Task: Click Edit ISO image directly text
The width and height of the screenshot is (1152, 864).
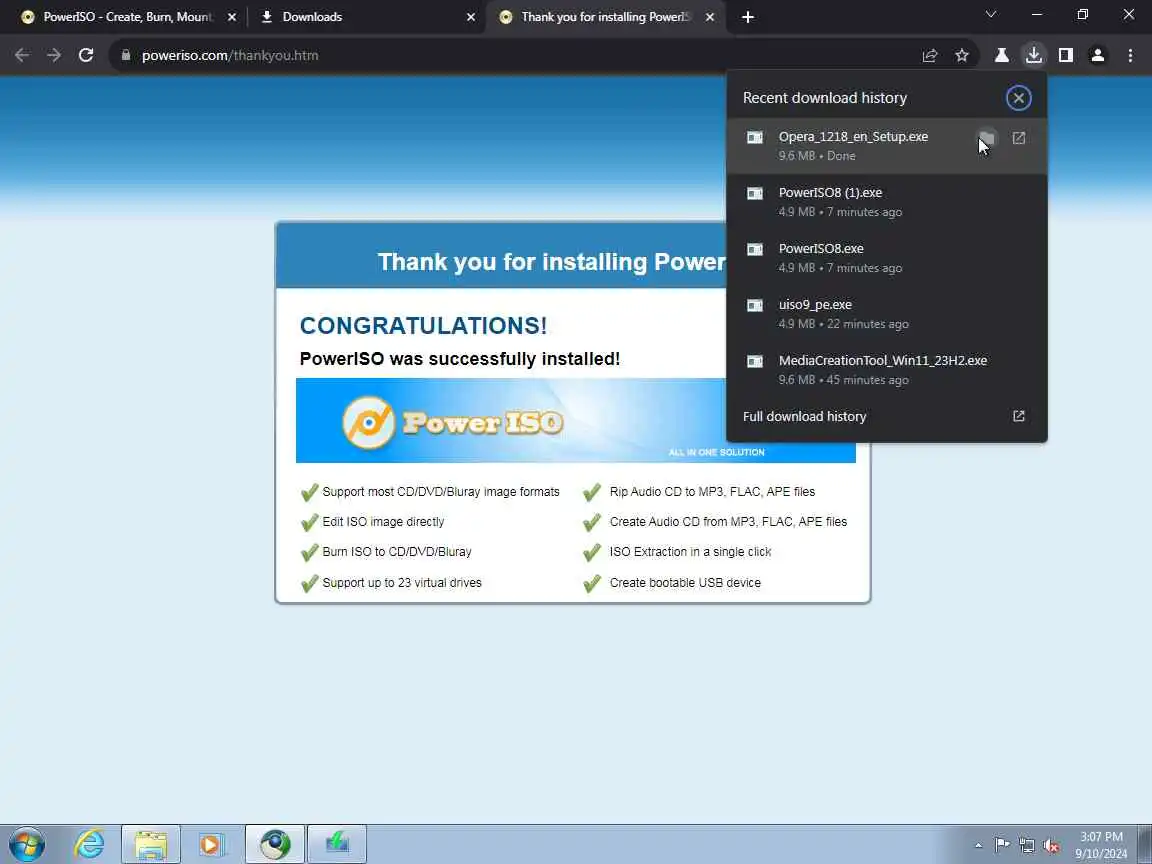Action: click(x=383, y=522)
